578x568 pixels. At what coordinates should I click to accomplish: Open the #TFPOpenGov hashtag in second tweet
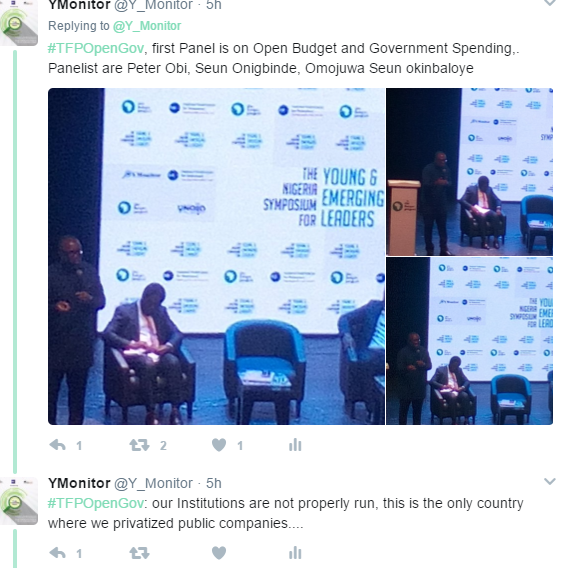[x=95, y=503]
